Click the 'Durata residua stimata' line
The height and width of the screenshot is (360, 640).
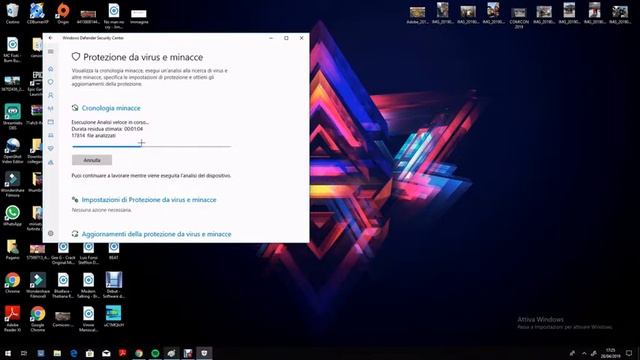click(x=107, y=129)
